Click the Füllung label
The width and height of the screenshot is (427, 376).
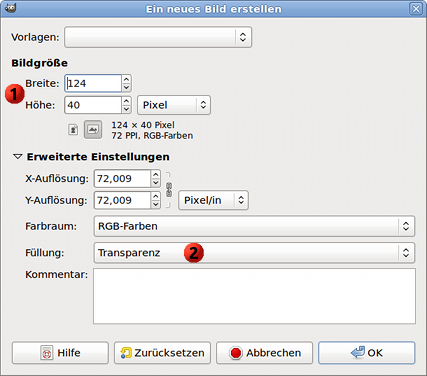[x=45, y=253]
